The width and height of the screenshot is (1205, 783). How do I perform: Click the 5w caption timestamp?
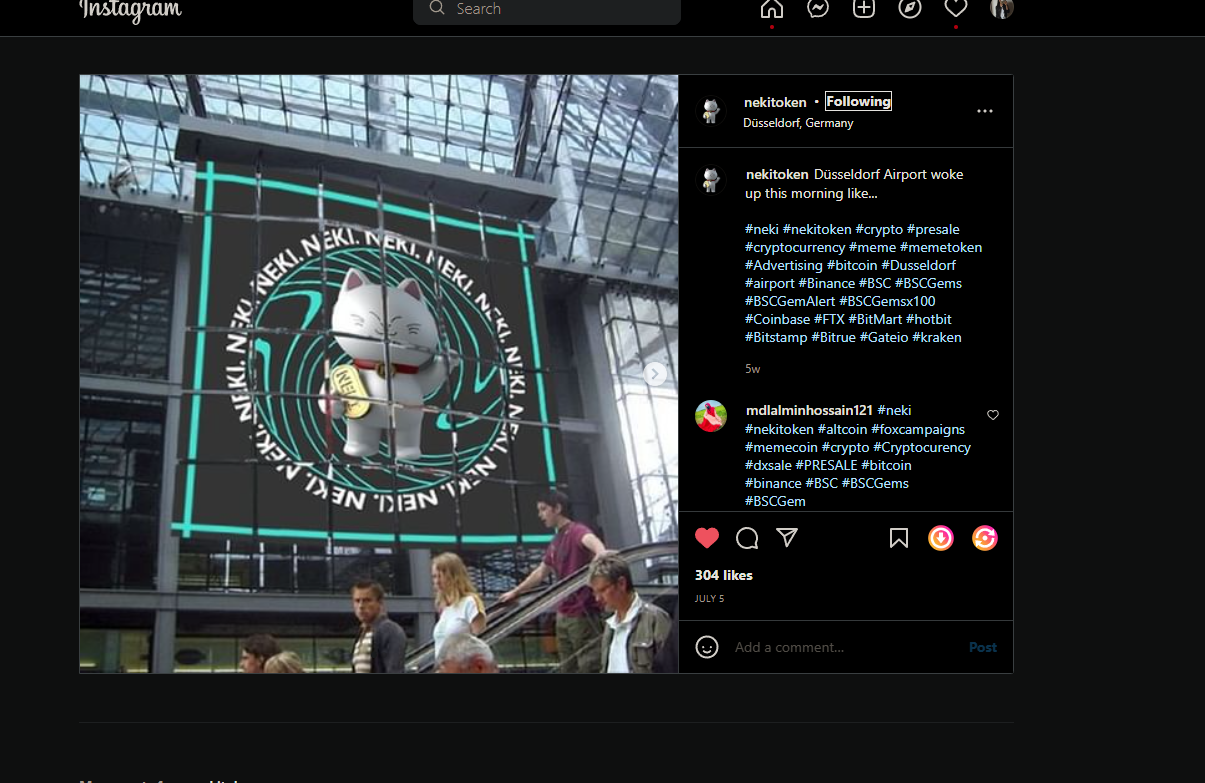point(753,369)
